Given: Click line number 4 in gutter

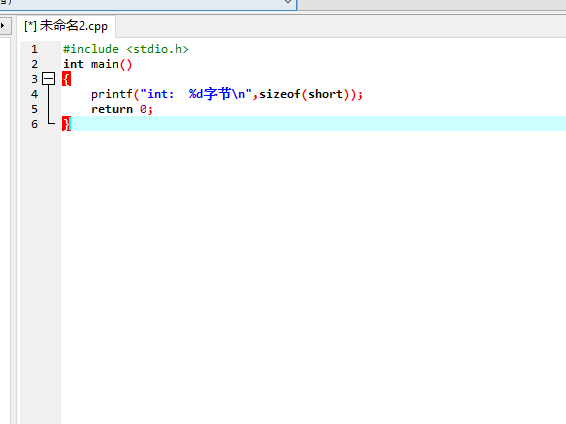Looking at the screenshot, I should point(34,94).
